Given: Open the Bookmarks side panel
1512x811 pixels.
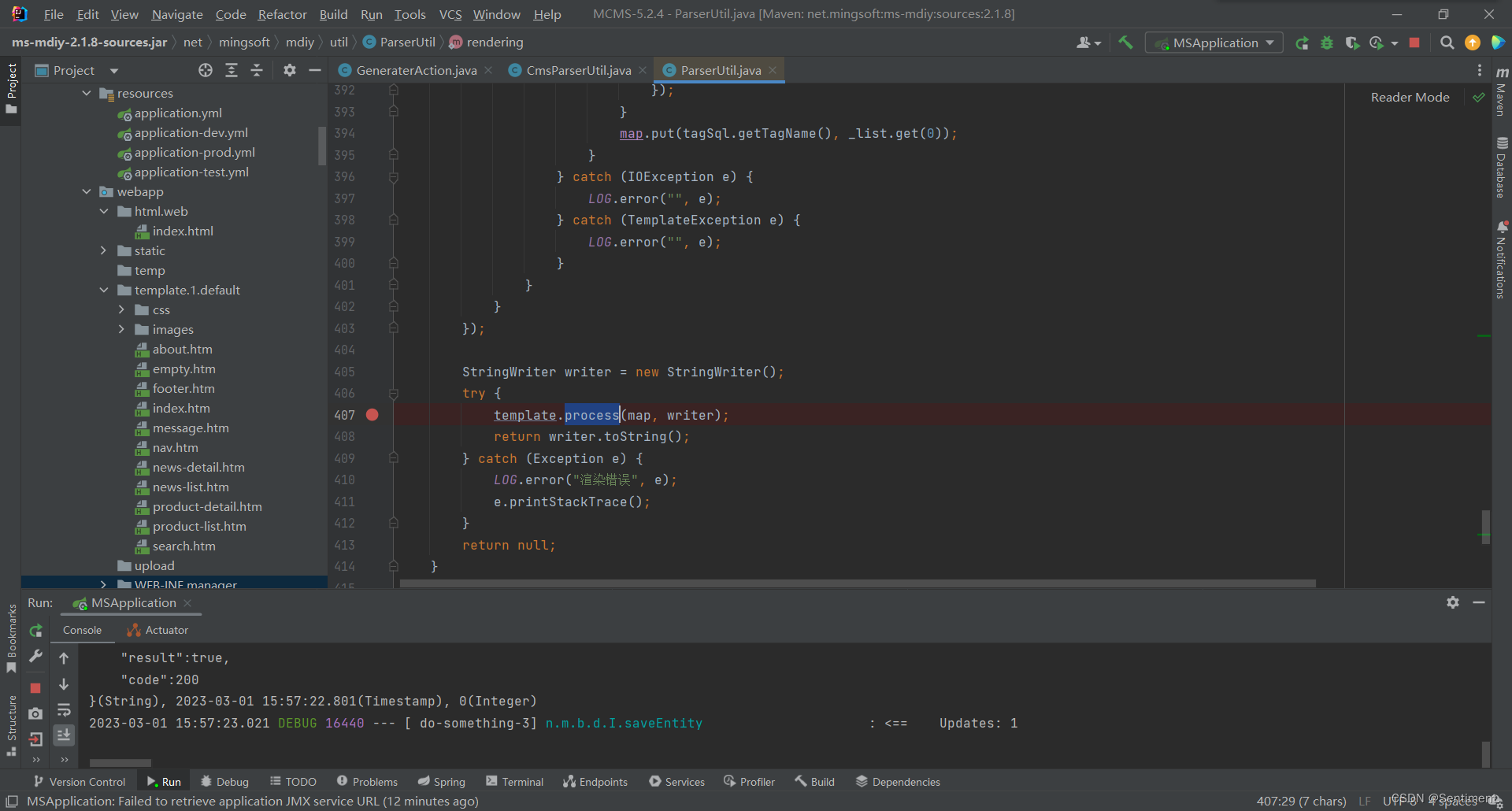Looking at the screenshot, I should coord(11,638).
